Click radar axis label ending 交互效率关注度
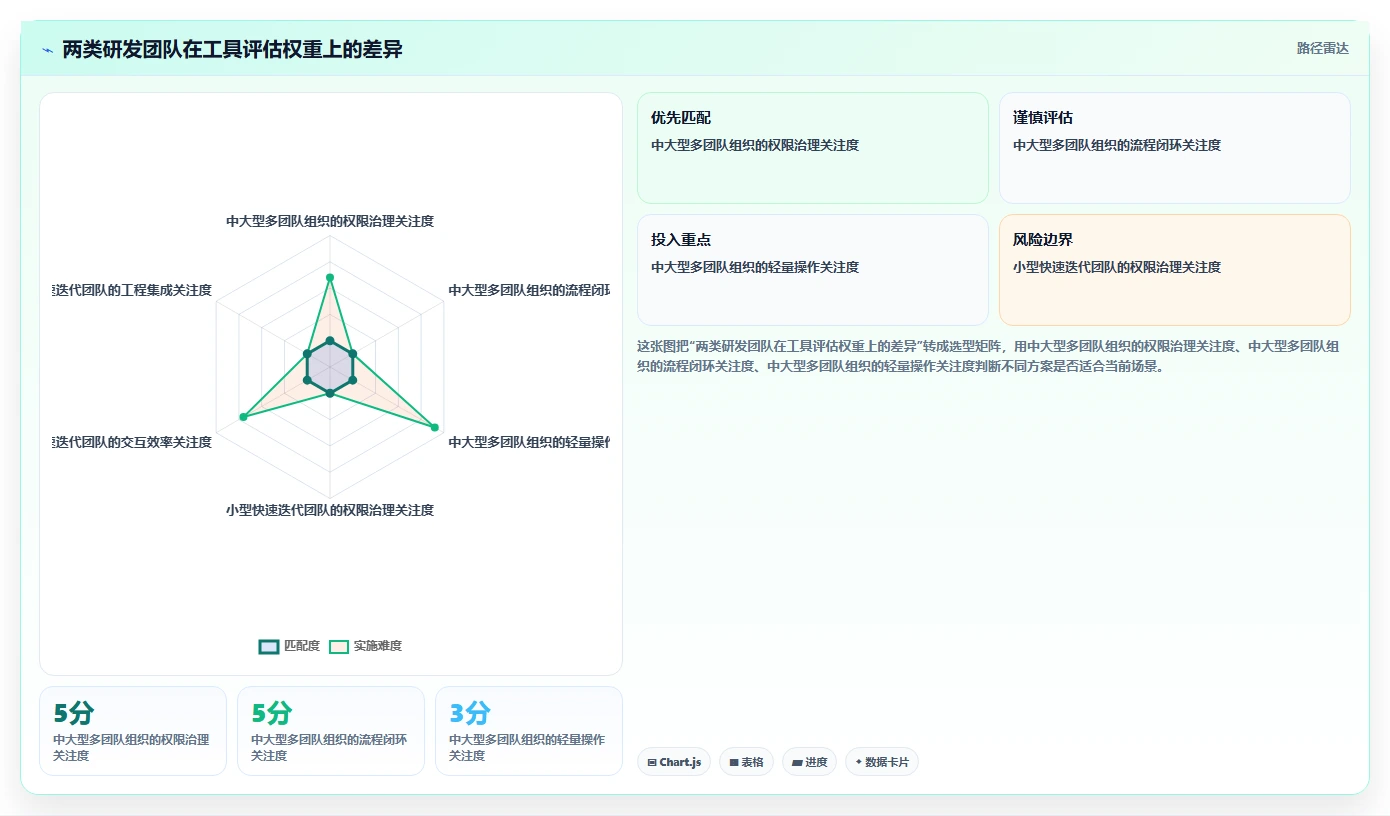Image resolution: width=1390 pixels, height=816 pixels. tap(132, 442)
